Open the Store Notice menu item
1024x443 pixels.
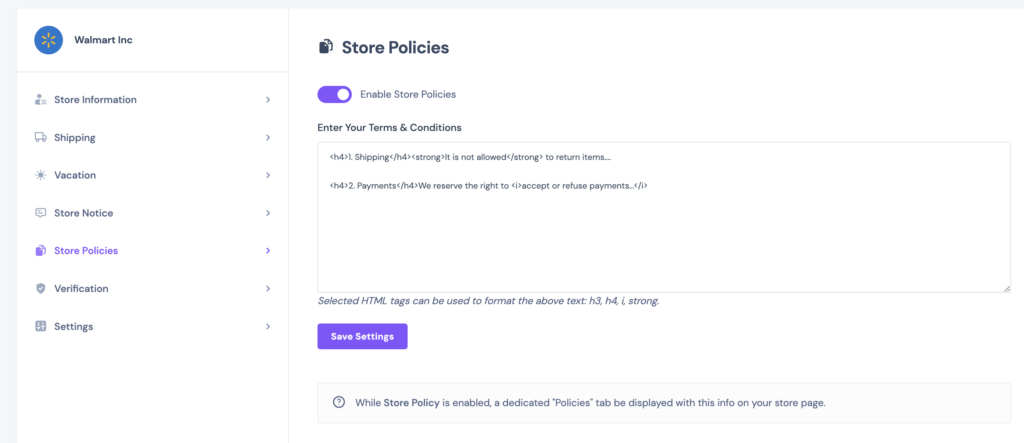tap(153, 213)
